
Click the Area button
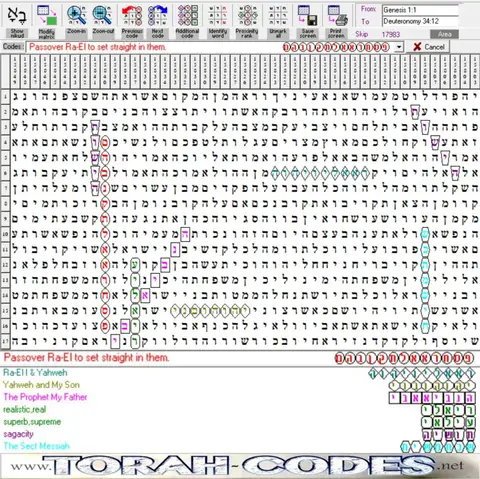point(444,34)
